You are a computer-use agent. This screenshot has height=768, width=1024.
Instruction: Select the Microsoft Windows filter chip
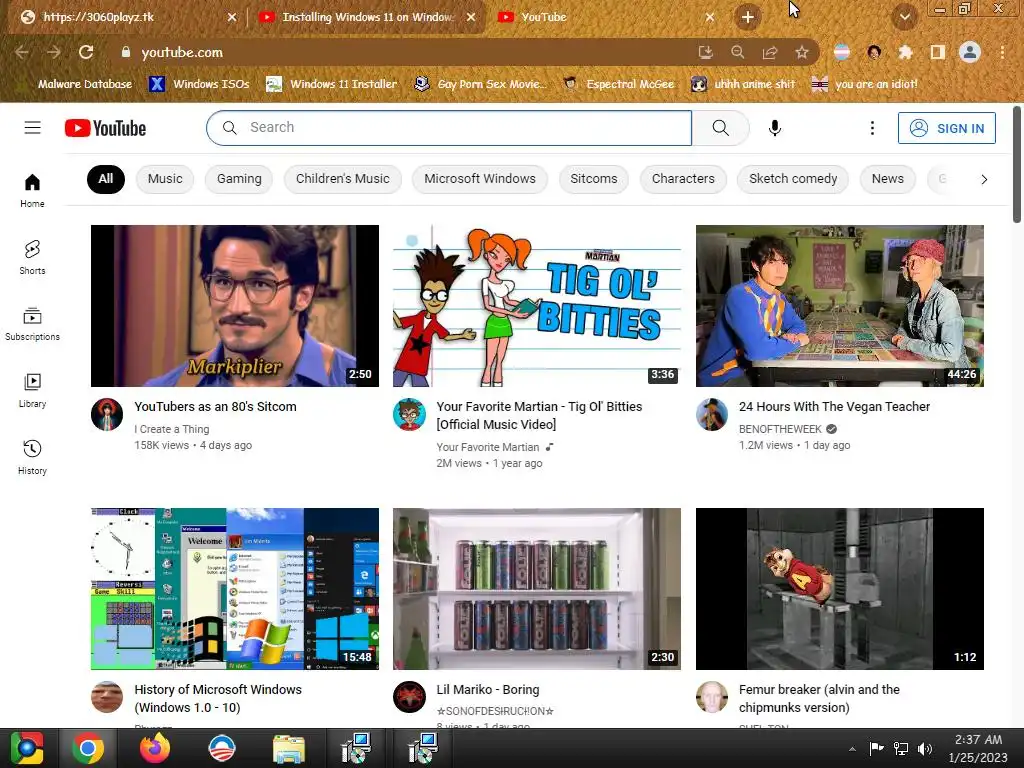(480, 179)
